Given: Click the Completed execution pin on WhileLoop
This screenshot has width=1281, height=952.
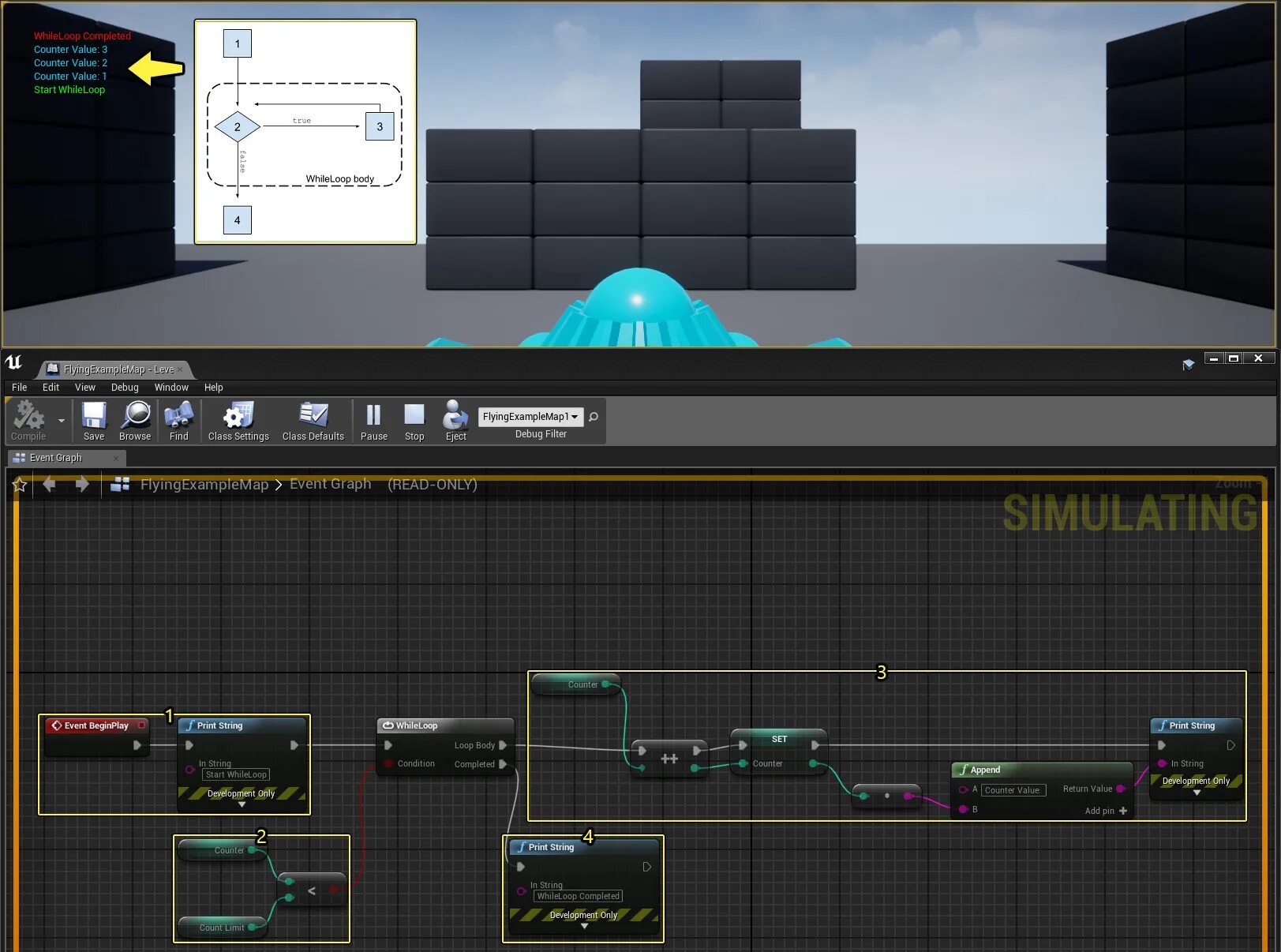Looking at the screenshot, I should [x=503, y=764].
